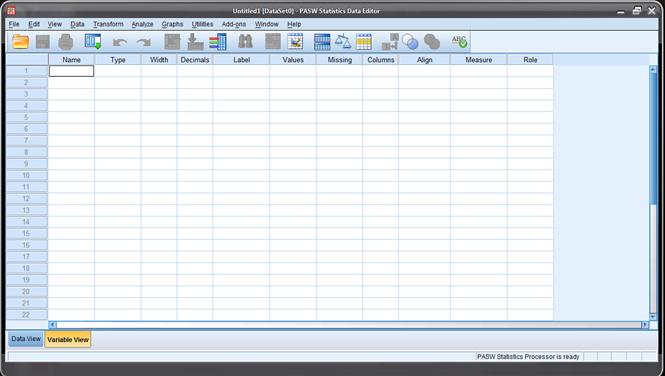Screen dimensions: 665x376
Task: Click the horizontal scrollbar track
Action: pyautogui.click(x=349, y=325)
